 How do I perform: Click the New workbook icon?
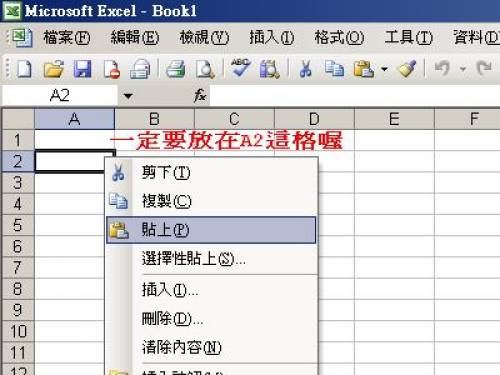(24, 69)
